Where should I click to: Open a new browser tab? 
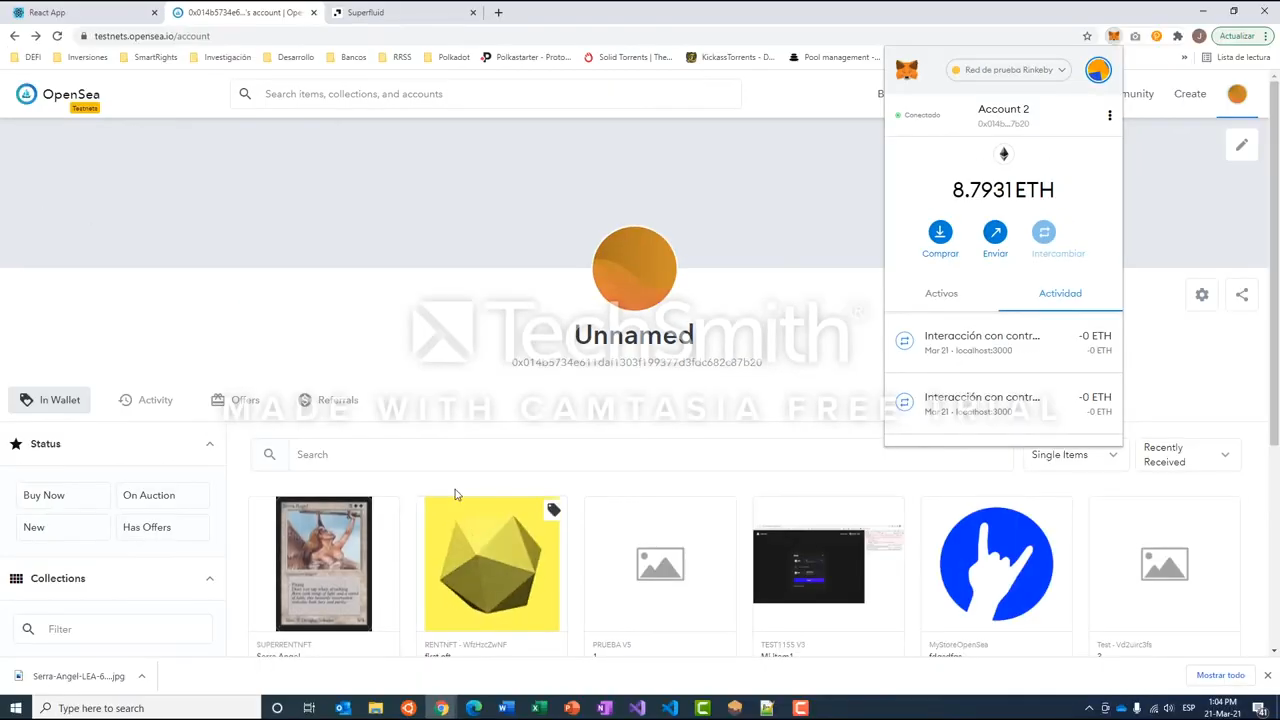pyautogui.click(x=498, y=12)
